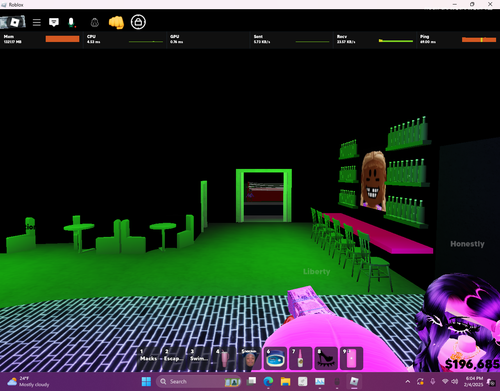500x391 pixels.
Task: Equip the pink phone in slot 9
Action: click(x=351, y=358)
